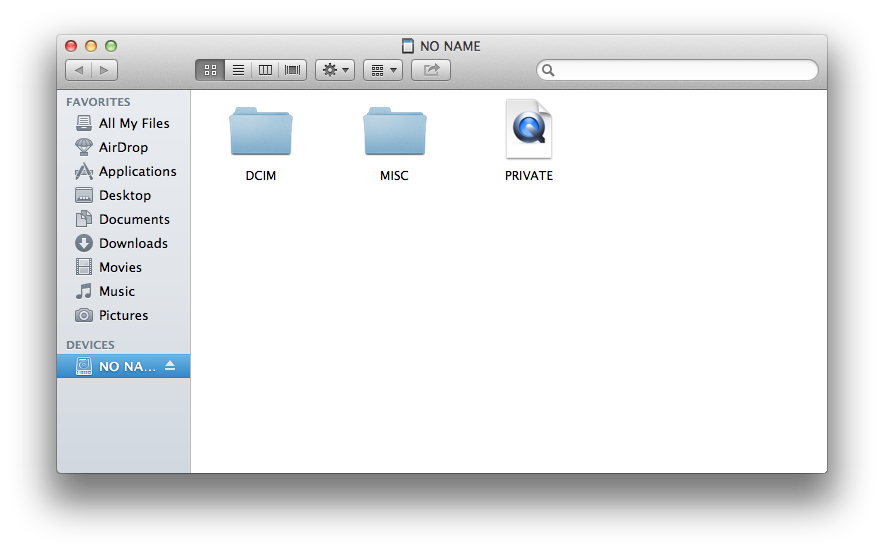Screen dimensions: 884x552
Task: Go forward with the right arrow
Action: [104, 70]
